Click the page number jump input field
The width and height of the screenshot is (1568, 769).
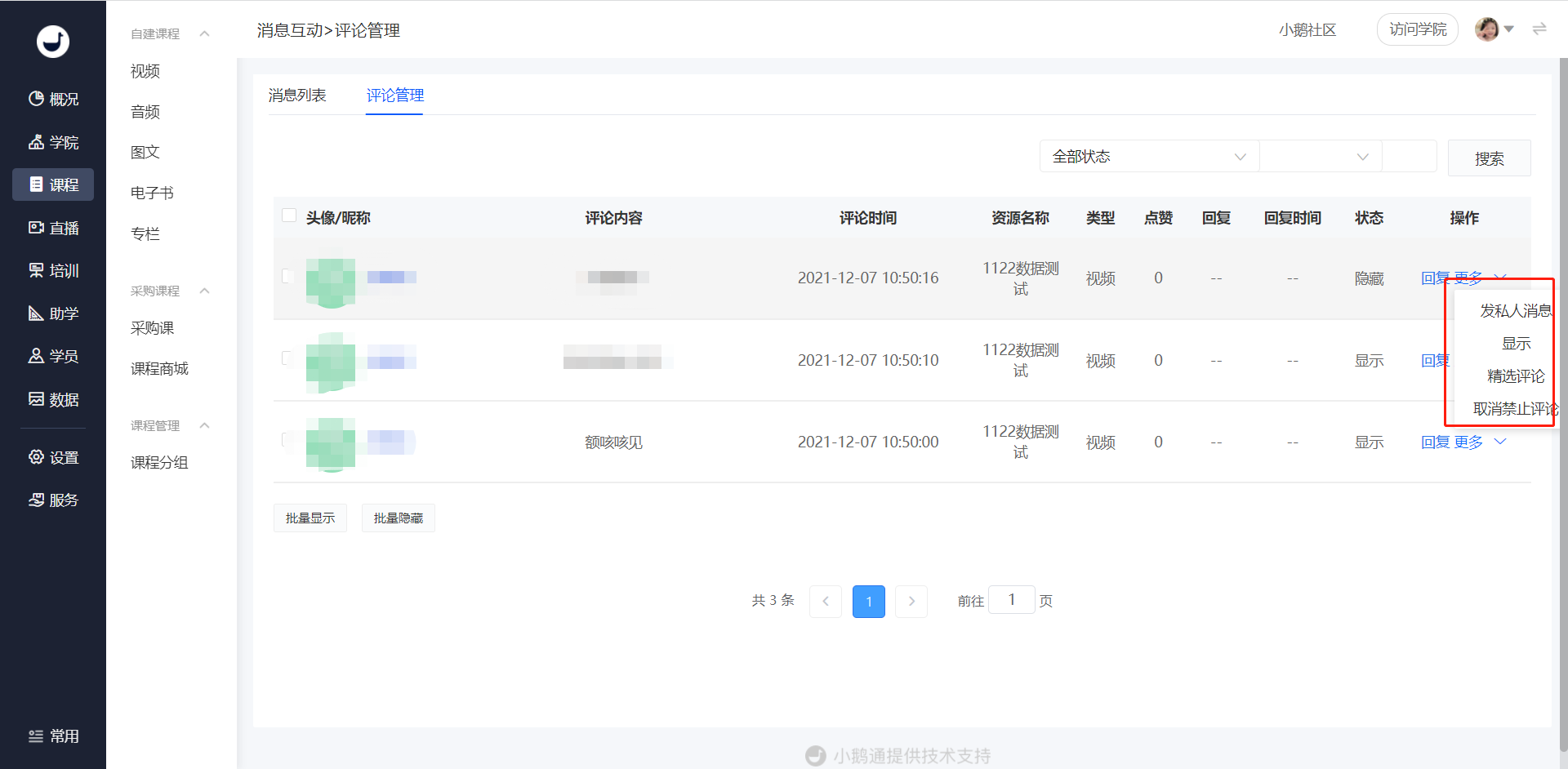(1011, 600)
